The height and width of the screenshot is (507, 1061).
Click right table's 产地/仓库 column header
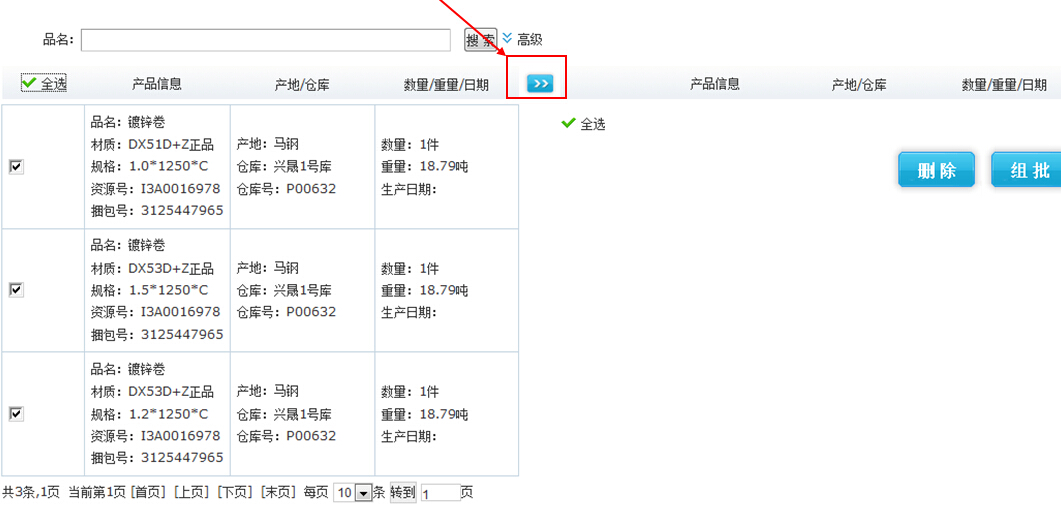(859, 84)
